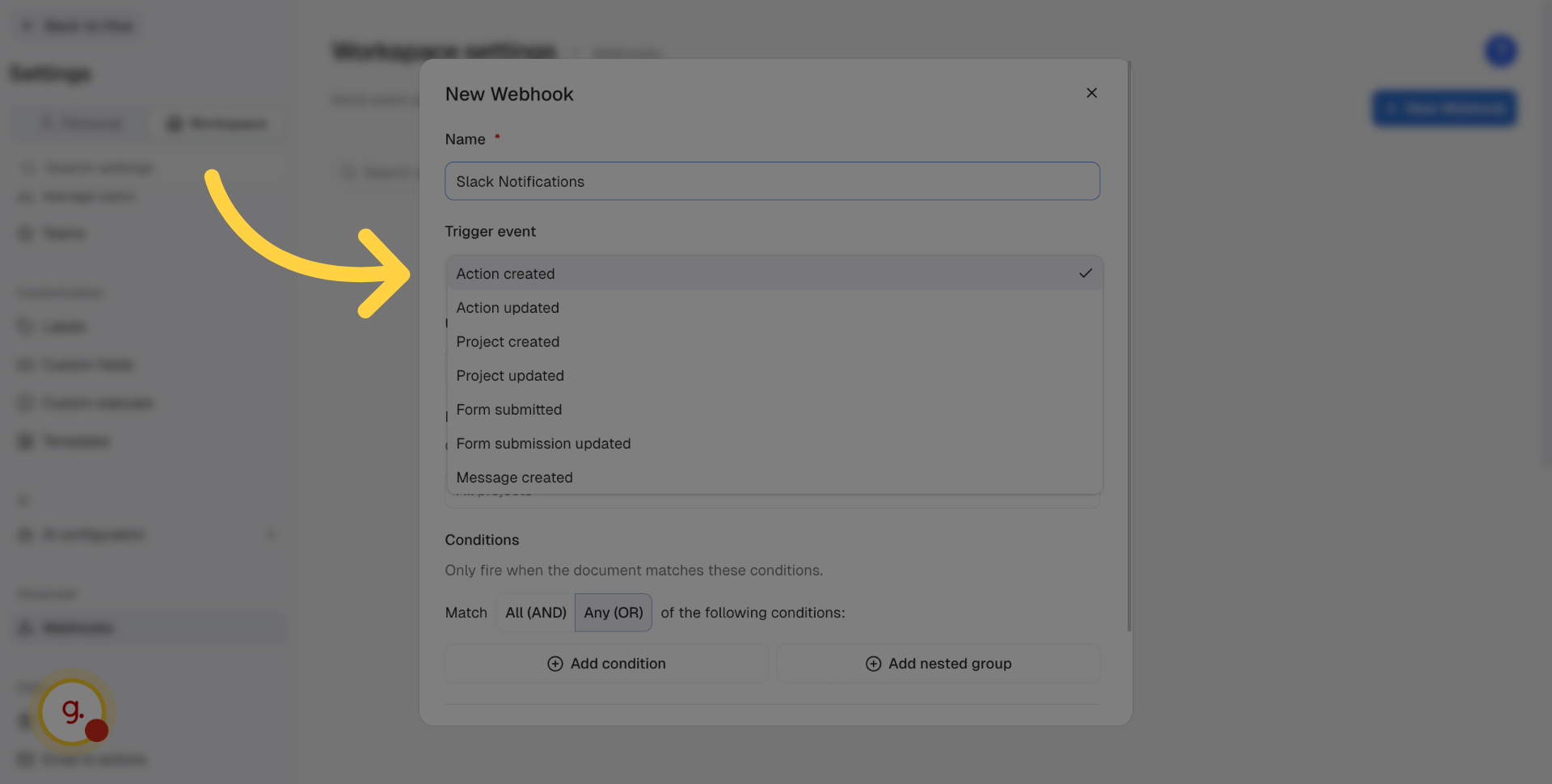
Task: Select Project updated option
Action: pyautogui.click(x=774, y=375)
